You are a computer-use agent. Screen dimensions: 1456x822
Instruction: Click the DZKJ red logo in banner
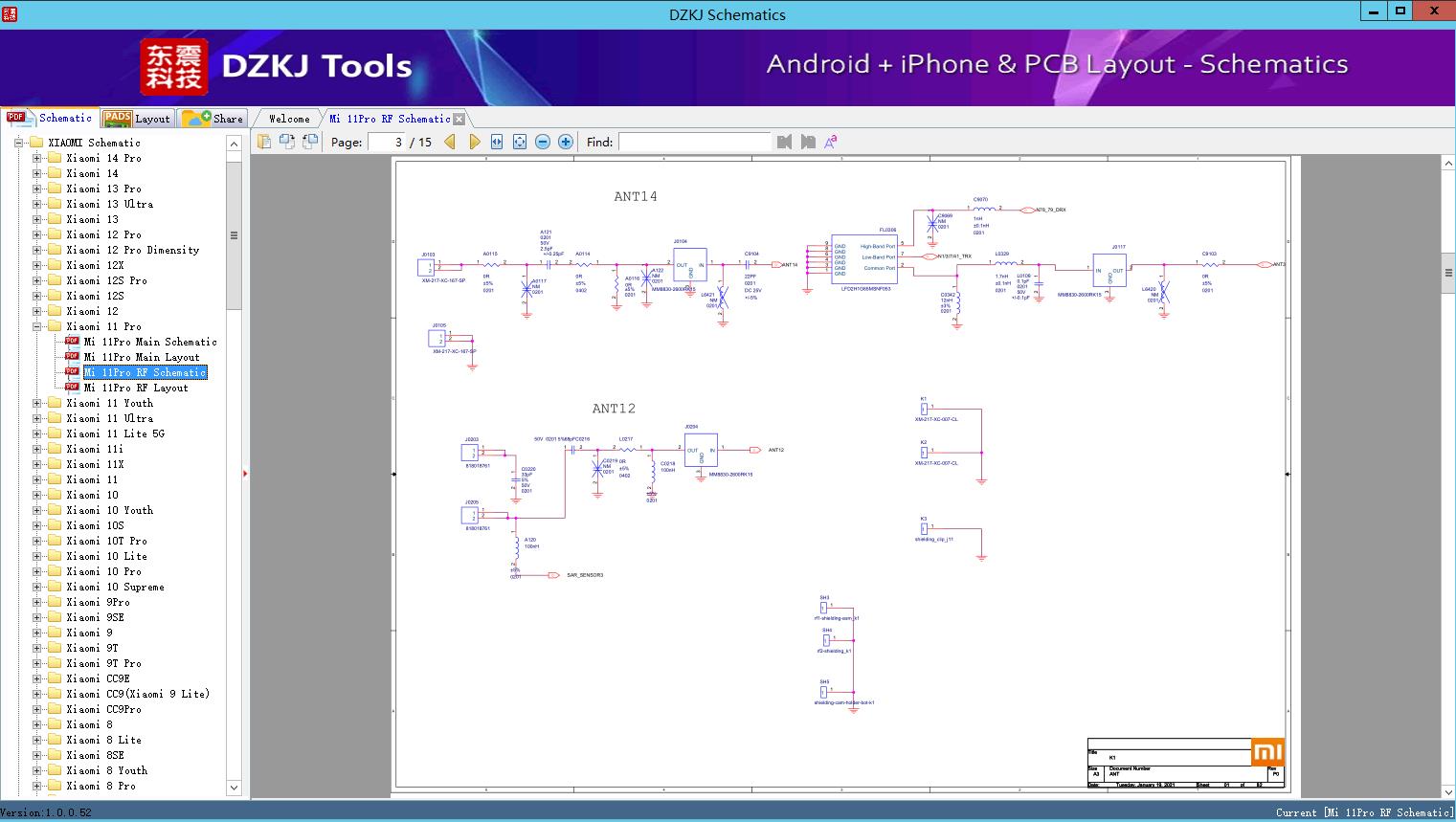pyautogui.click(x=174, y=66)
